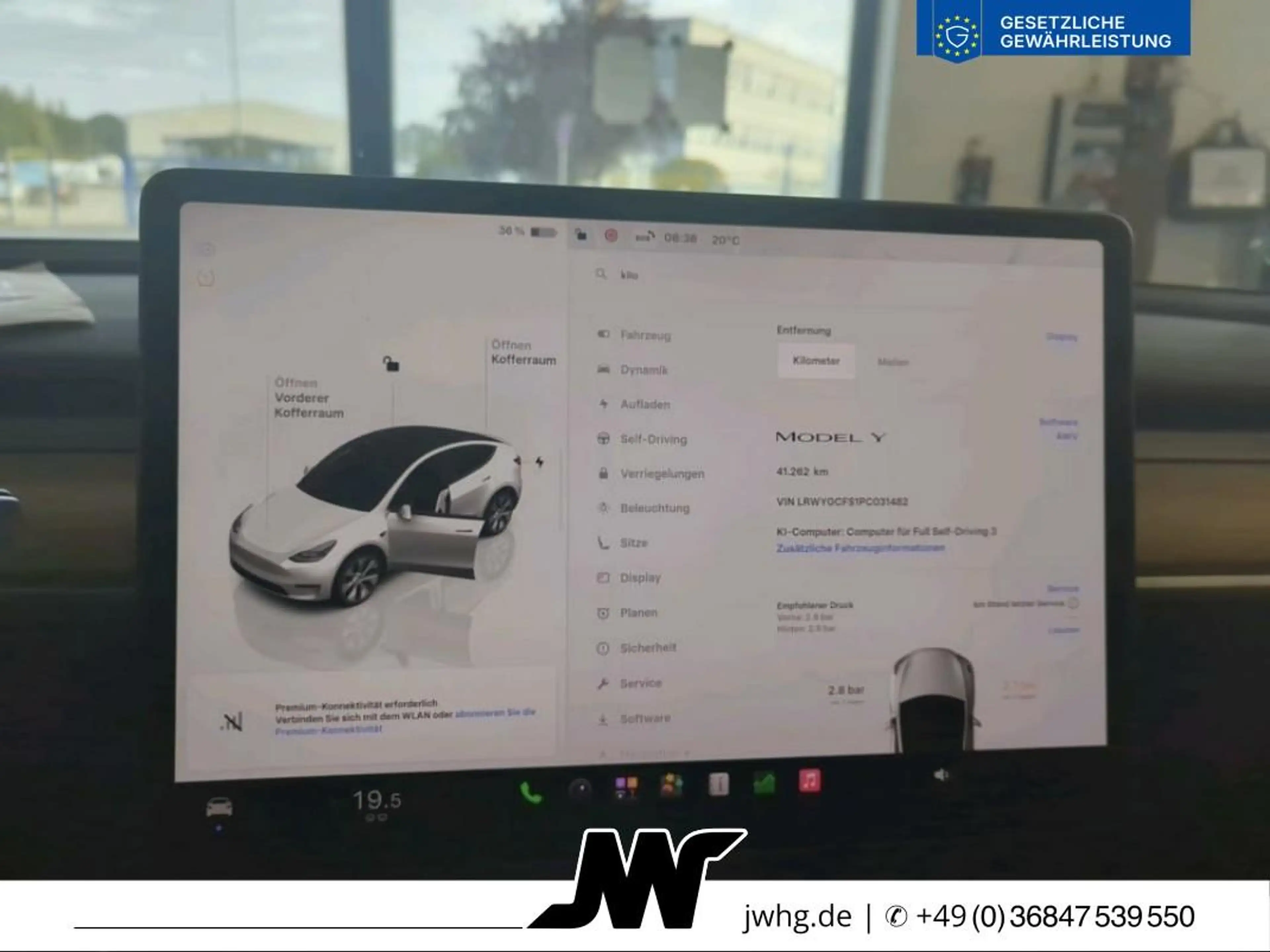Image resolution: width=1270 pixels, height=952 pixels.
Task: Open the Sicherheit menu
Action: (637, 648)
